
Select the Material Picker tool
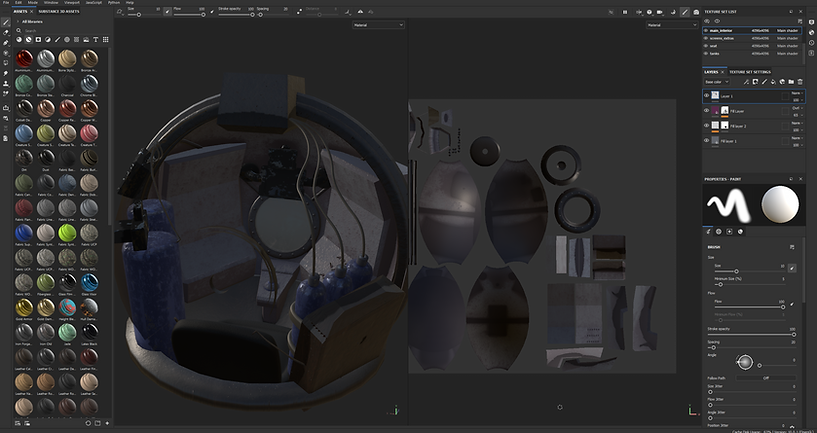pos(6,94)
